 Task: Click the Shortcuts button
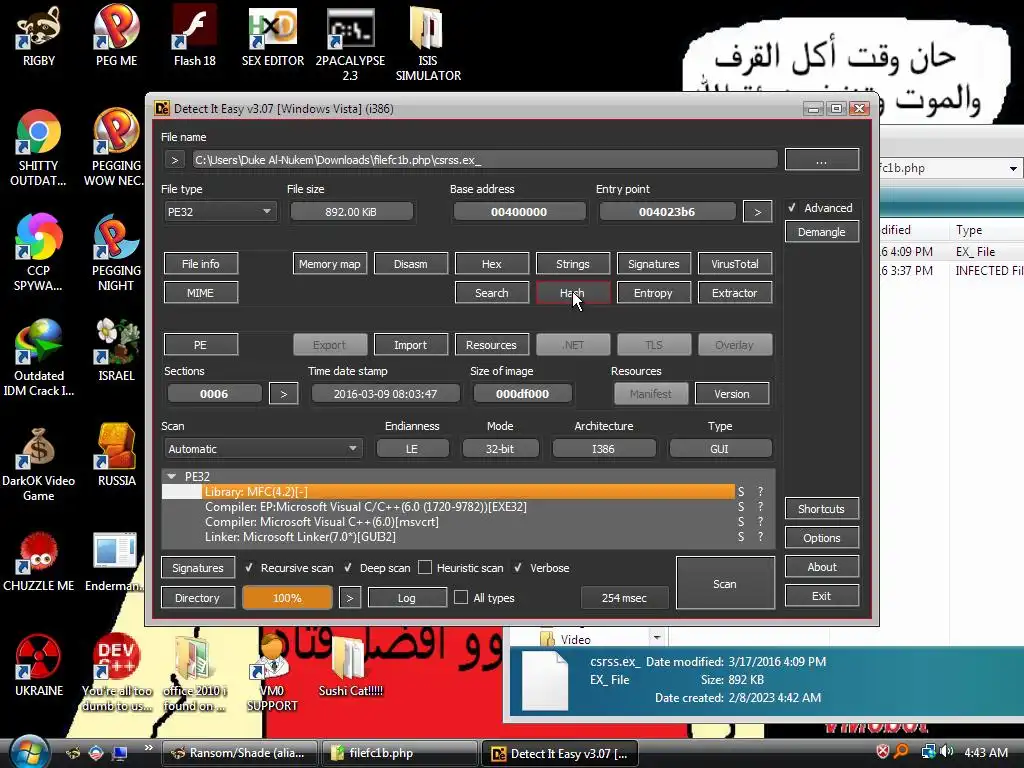pyautogui.click(x=822, y=509)
